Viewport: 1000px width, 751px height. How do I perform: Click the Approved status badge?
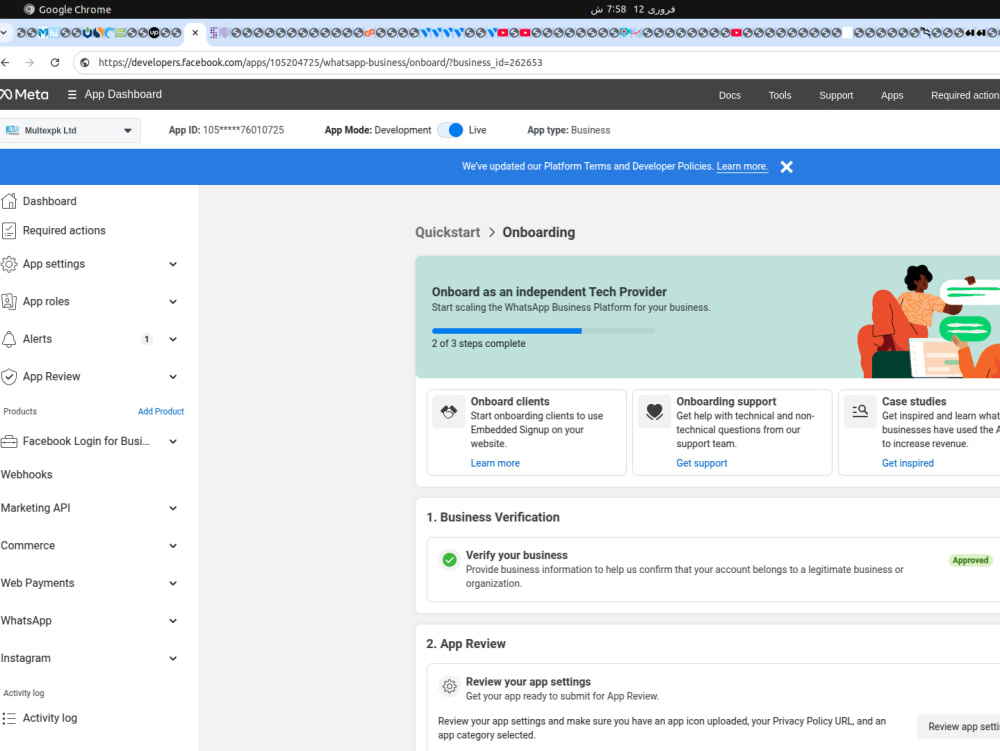(x=970, y=560)
